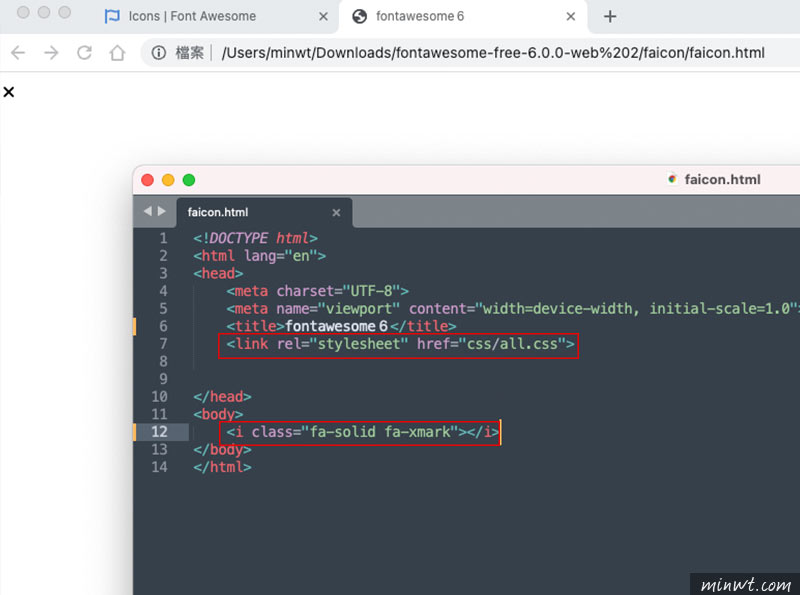The image size is (800, 595).
Task: Click line number 1 in the gutter
Action: click(x=163, y=238)
